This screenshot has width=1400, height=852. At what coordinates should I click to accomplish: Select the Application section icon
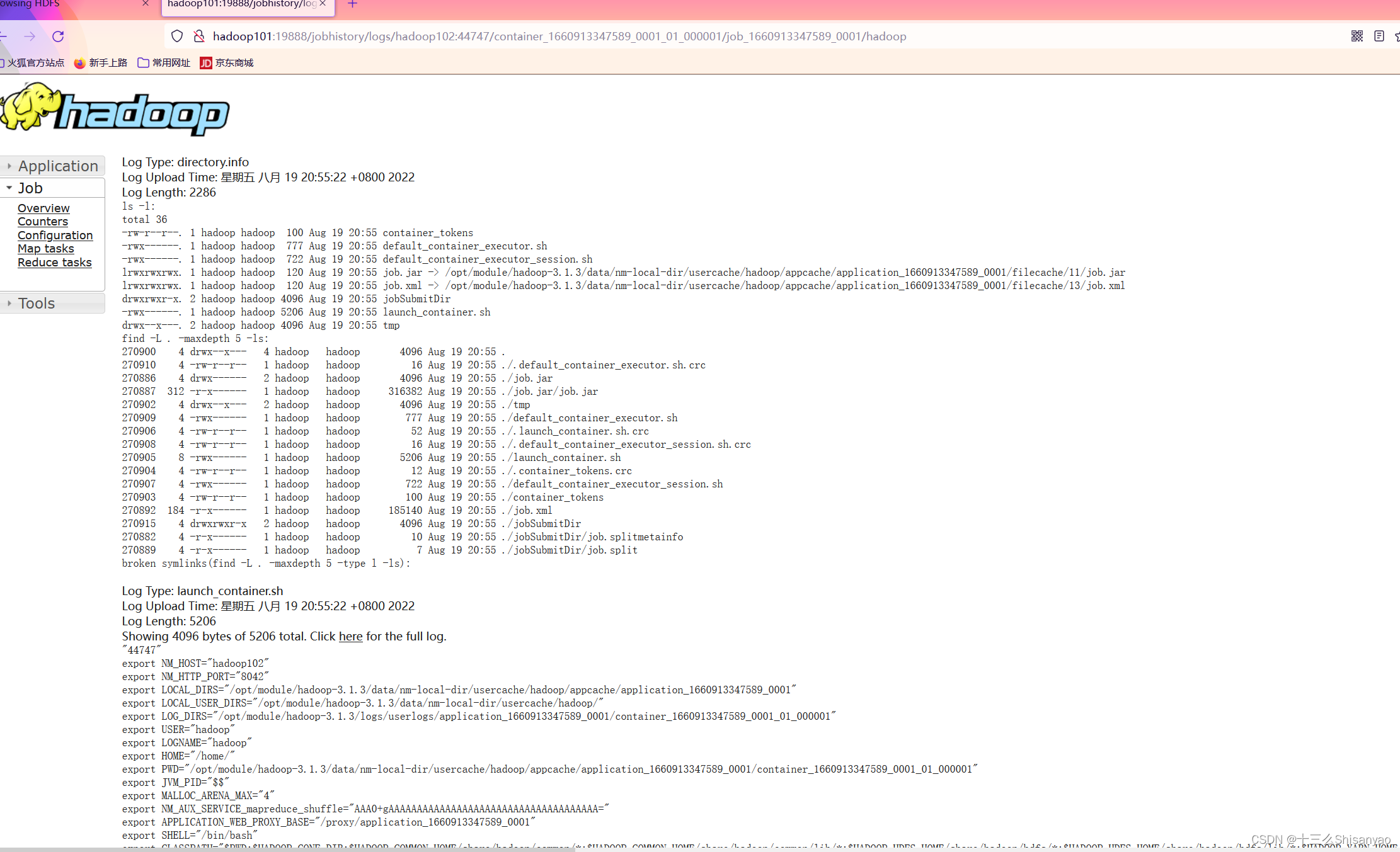pyautogui.click(x=9, y=166)
